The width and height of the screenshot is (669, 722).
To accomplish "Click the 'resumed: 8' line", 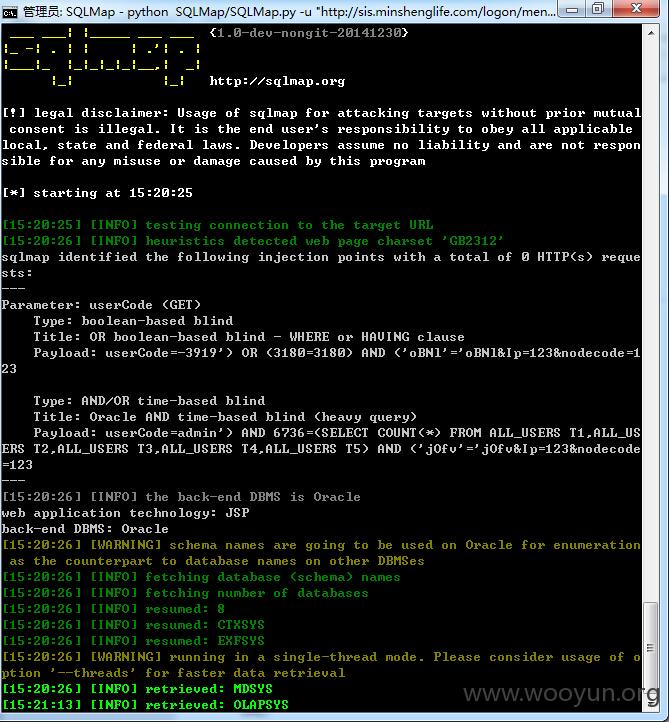I will [114, 609].
